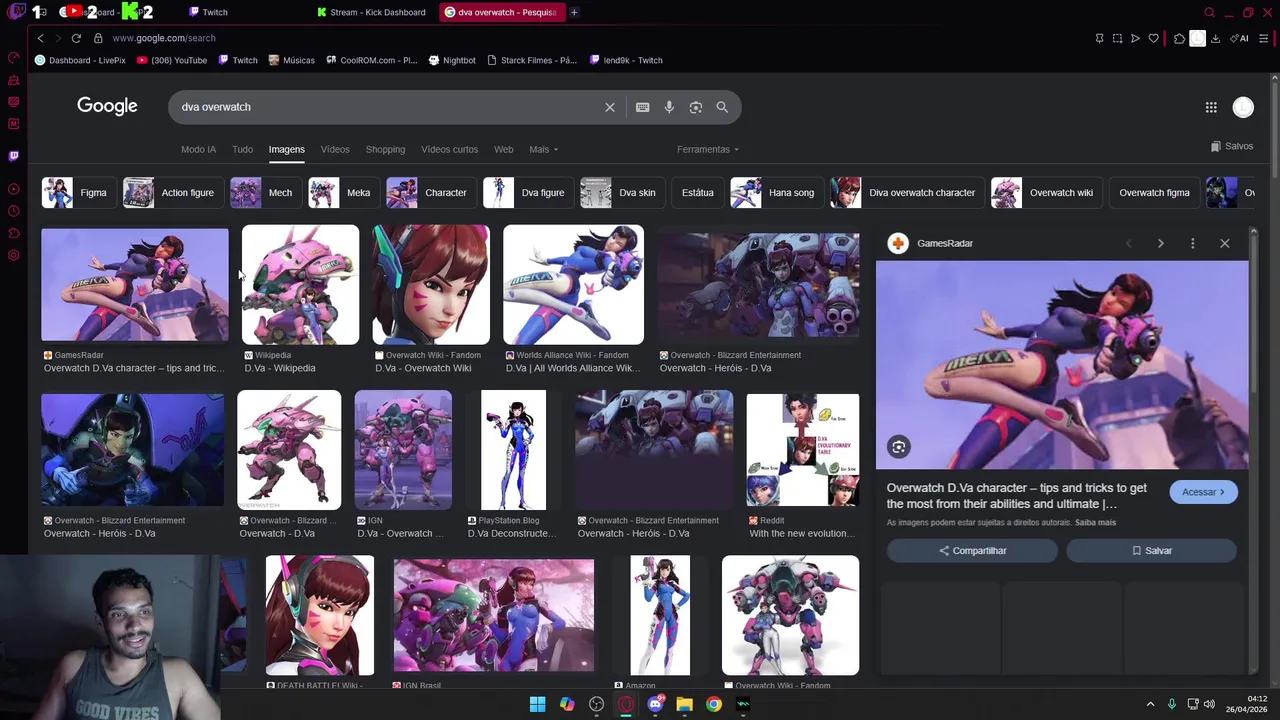The height and width of the screenshot is (720, 1280).
Task: Open the preview panel three-dot menu
Action: coord(1192,243)
